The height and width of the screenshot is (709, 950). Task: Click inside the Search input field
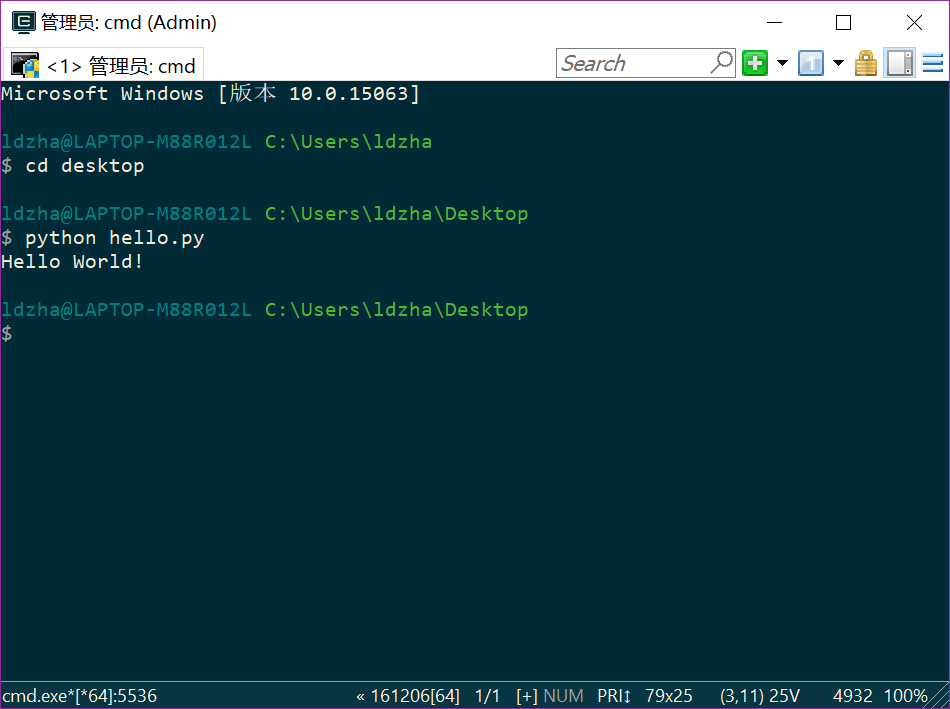click(x=630, y=64)
